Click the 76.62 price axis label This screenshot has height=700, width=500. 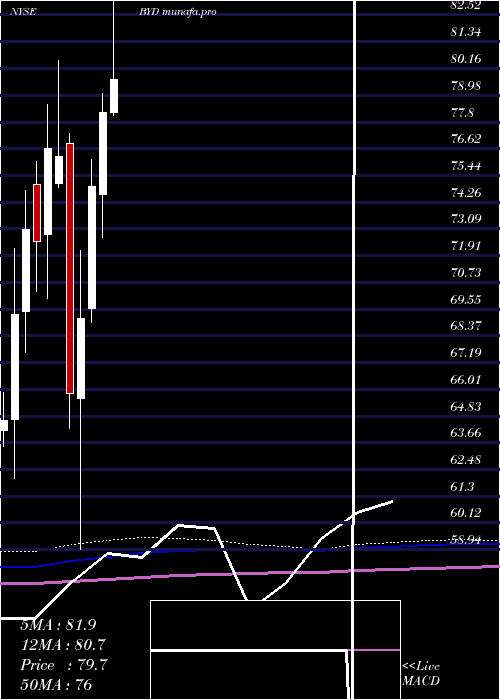(x=466, y=139)
